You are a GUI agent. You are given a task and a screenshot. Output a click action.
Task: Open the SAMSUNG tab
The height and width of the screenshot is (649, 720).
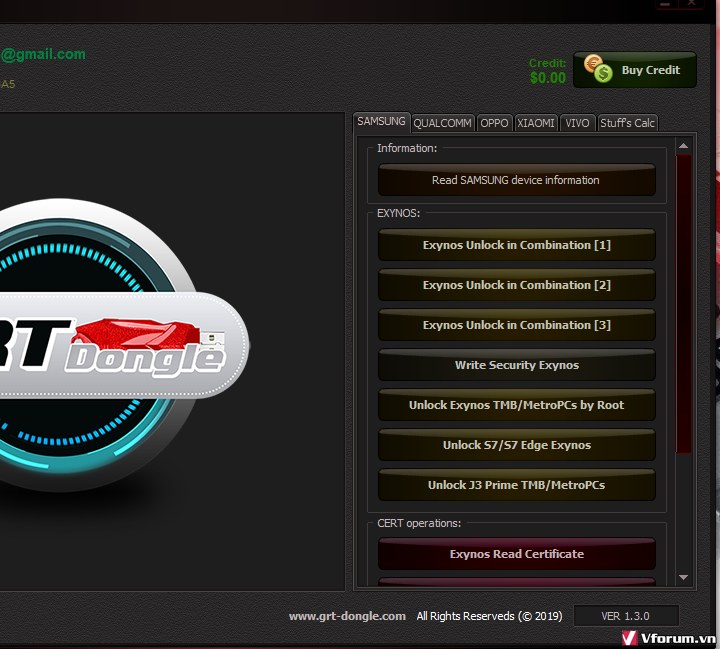pyautogui.click(x=381, y=121)
